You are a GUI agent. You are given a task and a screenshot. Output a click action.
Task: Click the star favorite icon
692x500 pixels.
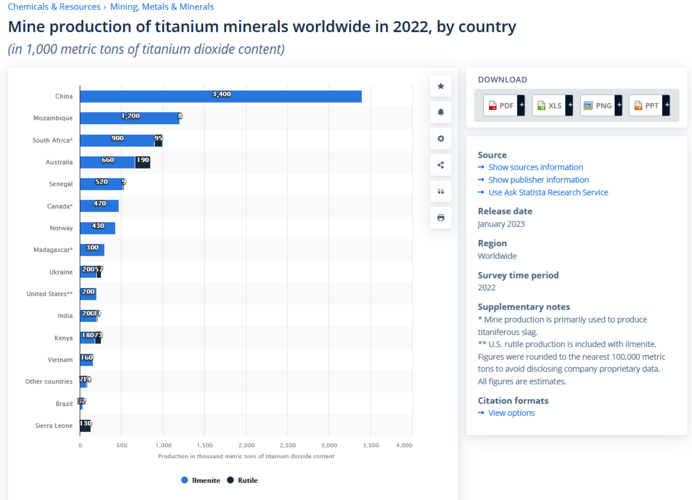440,86
